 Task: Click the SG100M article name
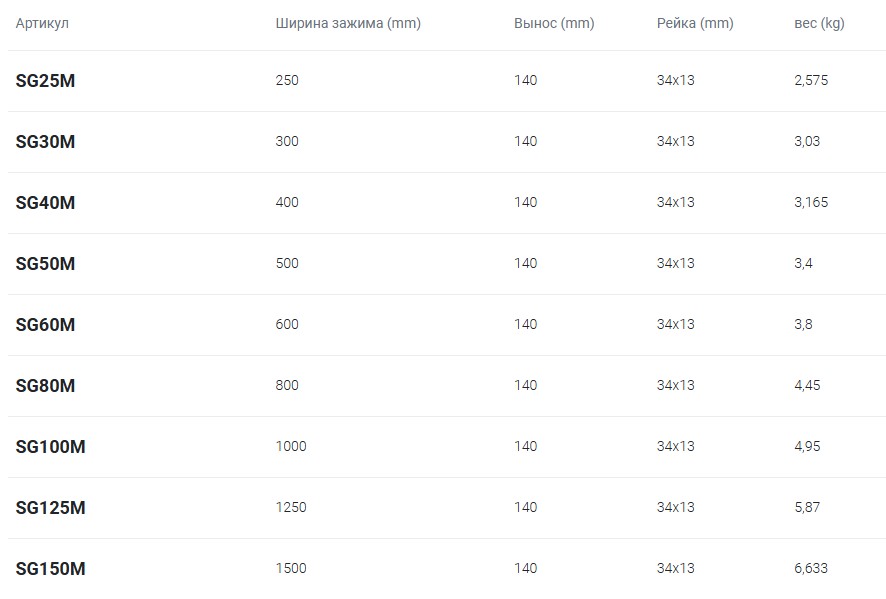tap(50, 447)
